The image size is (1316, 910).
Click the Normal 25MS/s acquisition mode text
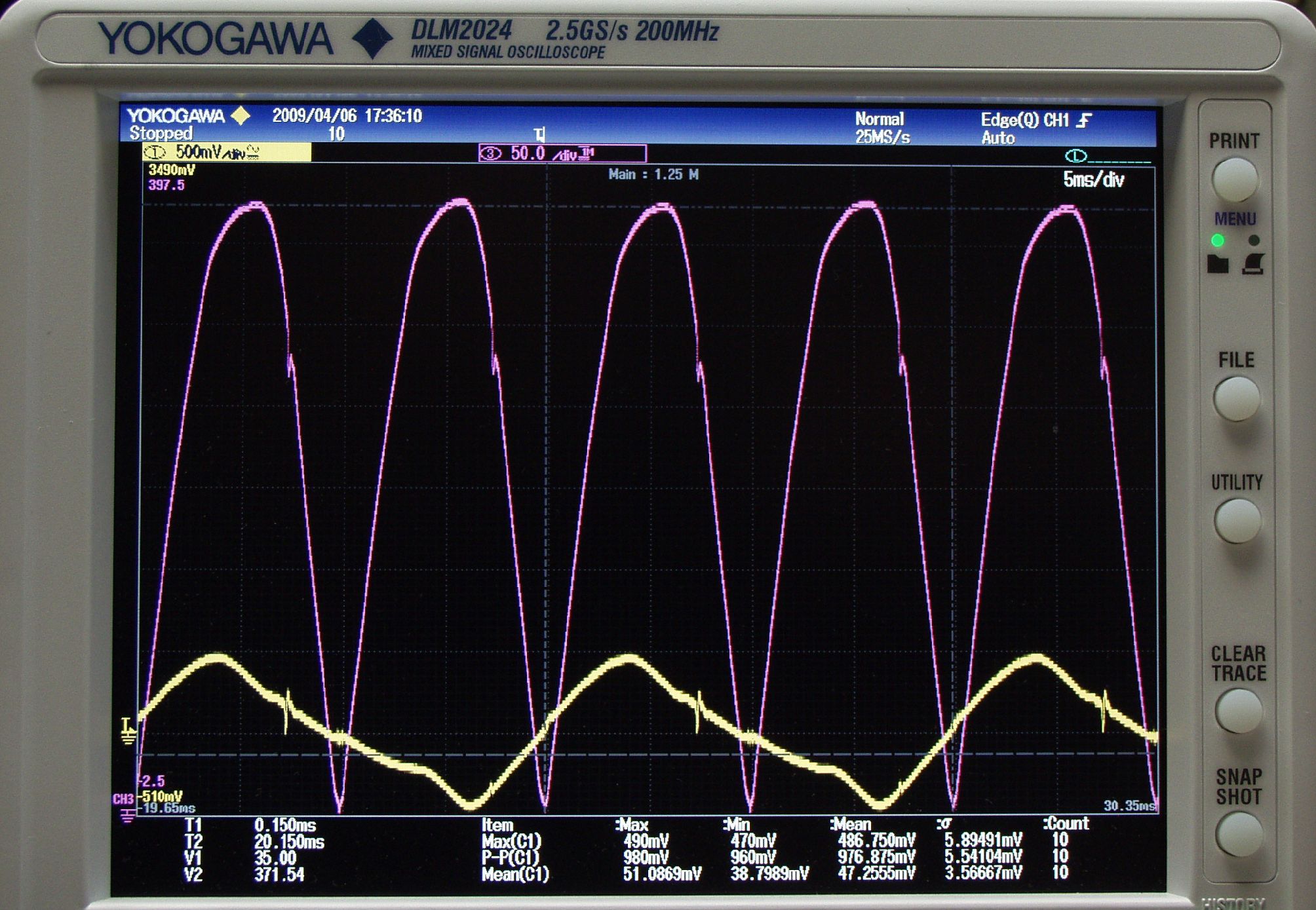click(x=881, y=128)
